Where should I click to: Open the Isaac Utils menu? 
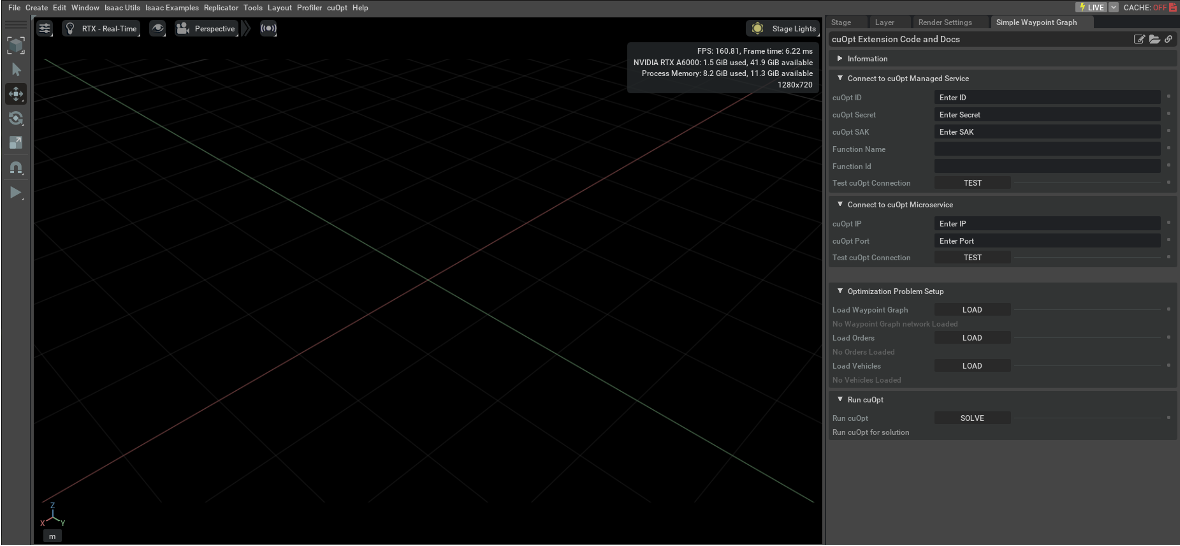(x=122, y=7)
